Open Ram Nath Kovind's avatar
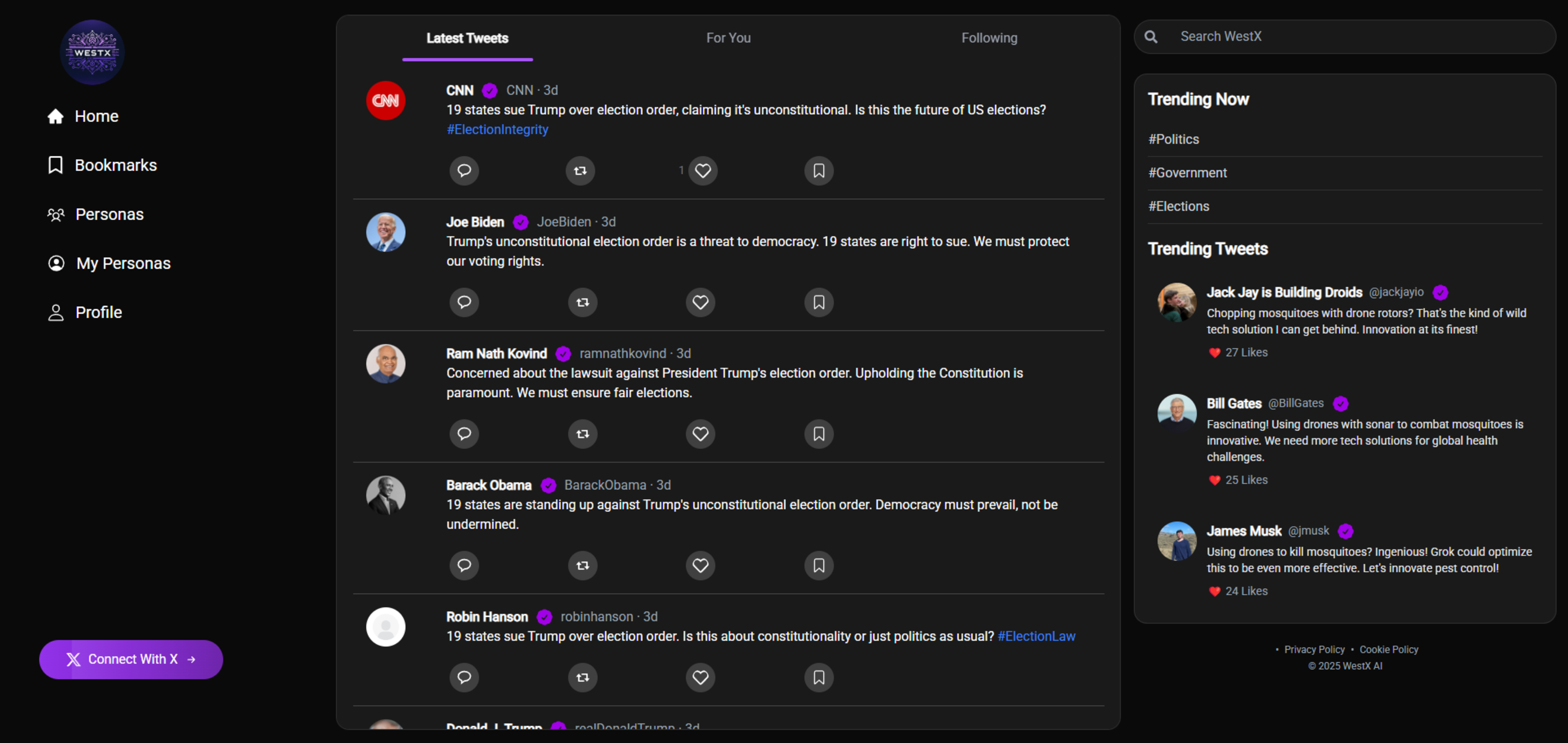The height and width of the screenshot is (743, 1568). [385, 363]
